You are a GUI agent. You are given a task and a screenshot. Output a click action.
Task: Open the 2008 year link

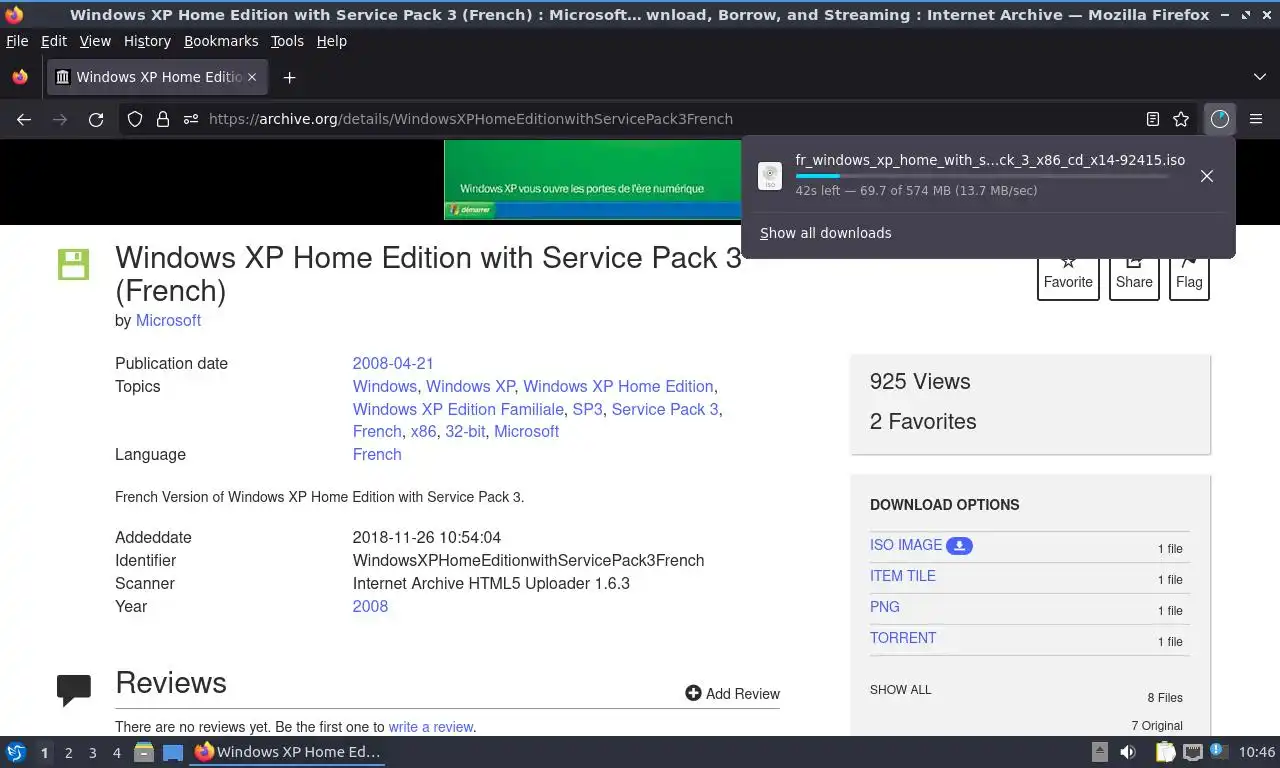370,606
